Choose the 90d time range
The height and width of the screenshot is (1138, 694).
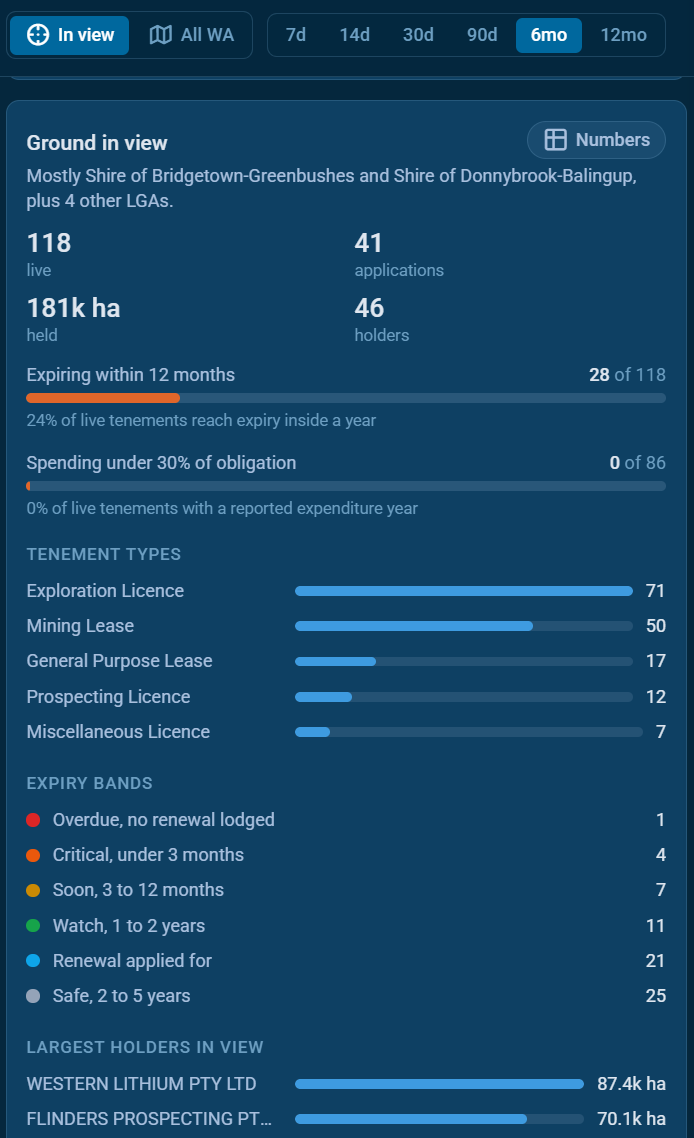482,35
